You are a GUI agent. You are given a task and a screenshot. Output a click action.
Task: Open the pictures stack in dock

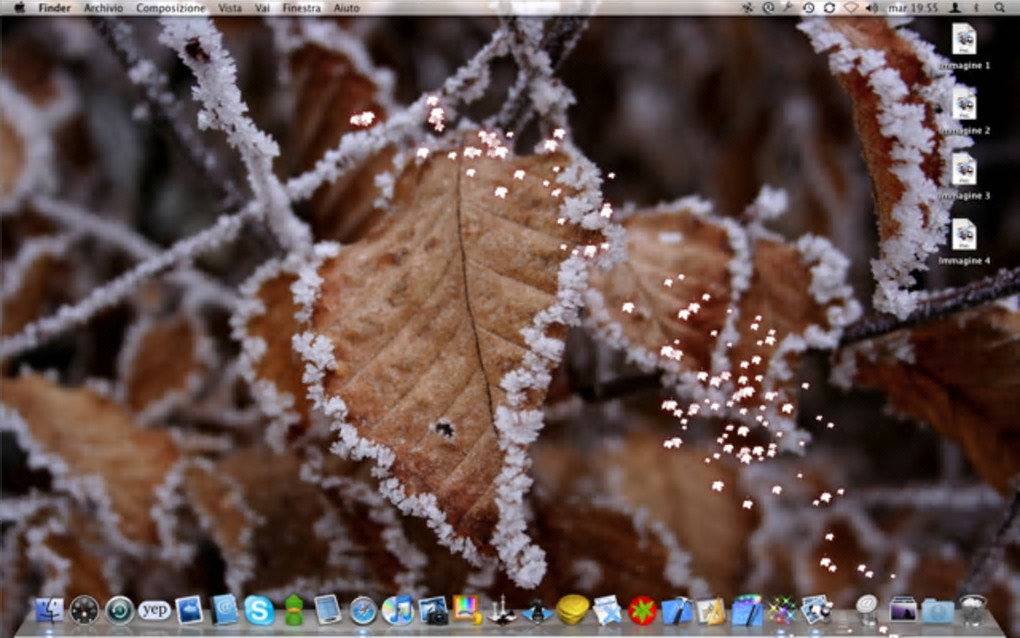(903, 611)
